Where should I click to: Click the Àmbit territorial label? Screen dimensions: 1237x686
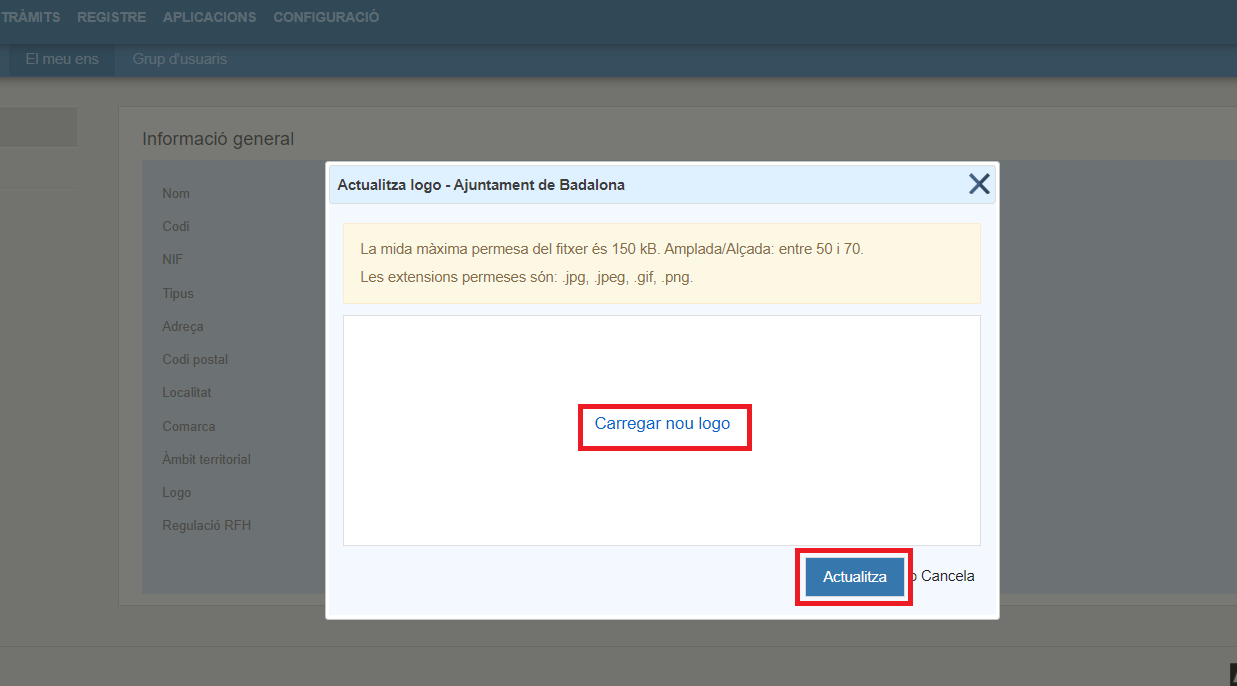206,460
